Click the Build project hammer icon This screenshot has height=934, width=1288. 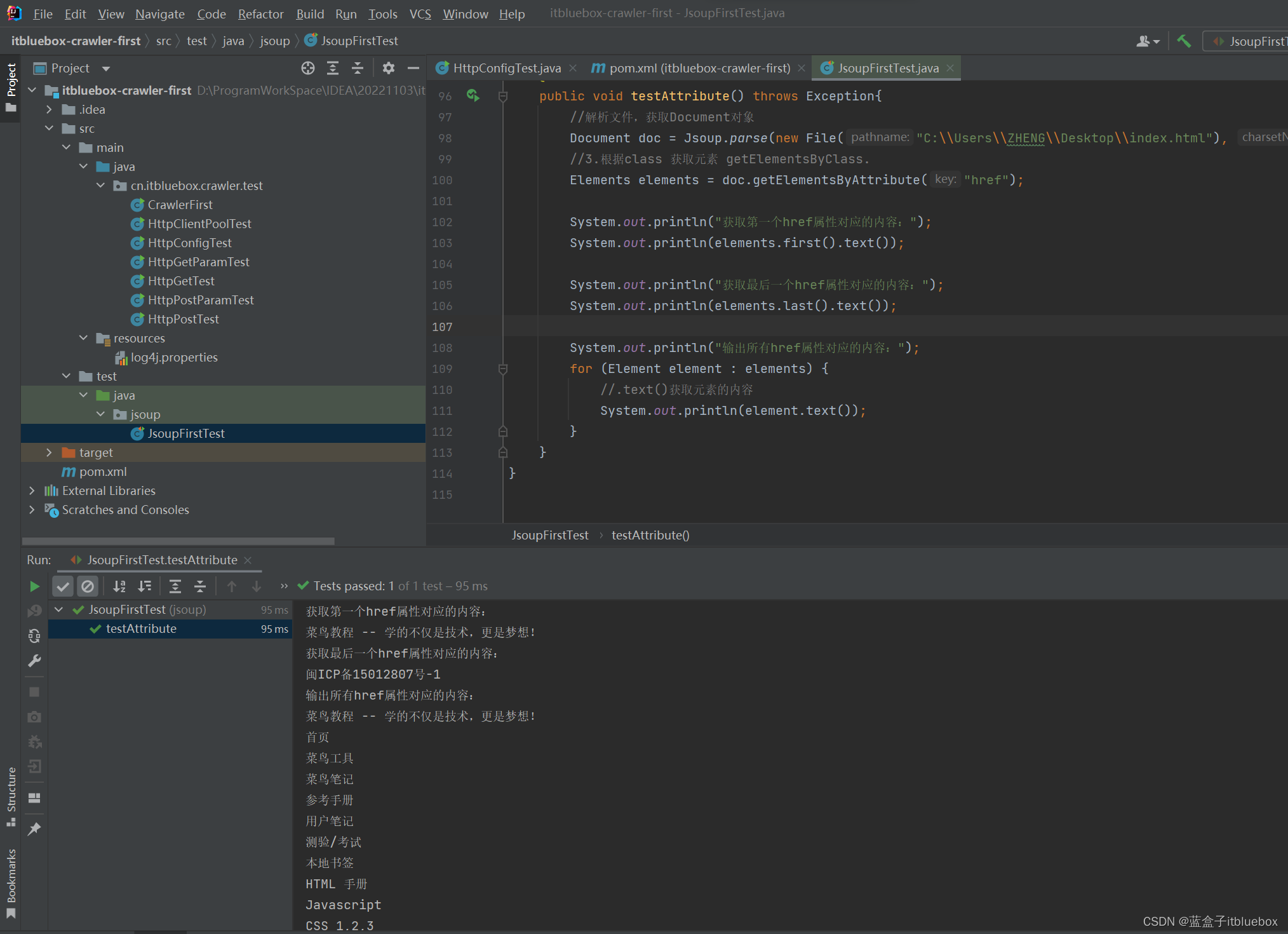1183,41
